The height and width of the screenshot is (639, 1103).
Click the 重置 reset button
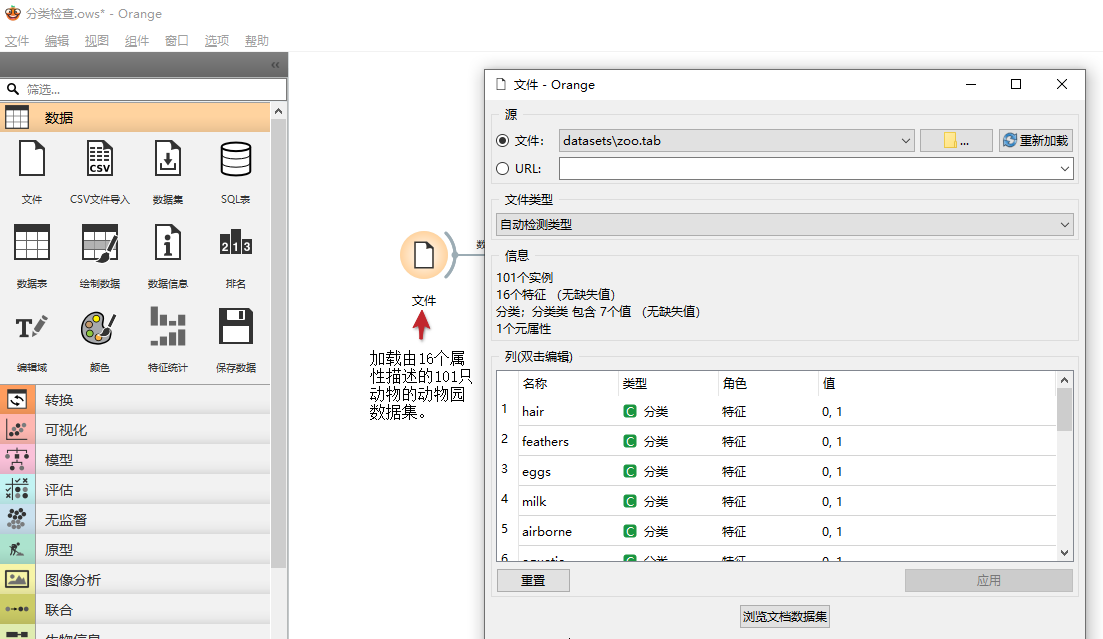pos(533,581)
